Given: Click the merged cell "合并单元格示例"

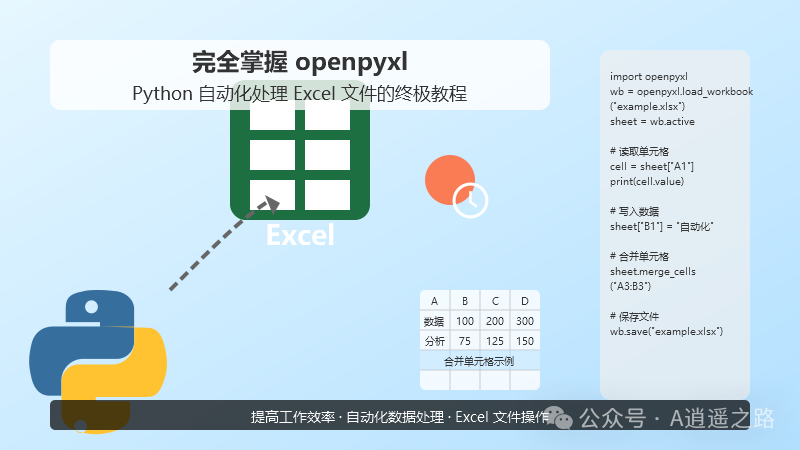Looking at the screenshot, I should (x=480, y=361).
